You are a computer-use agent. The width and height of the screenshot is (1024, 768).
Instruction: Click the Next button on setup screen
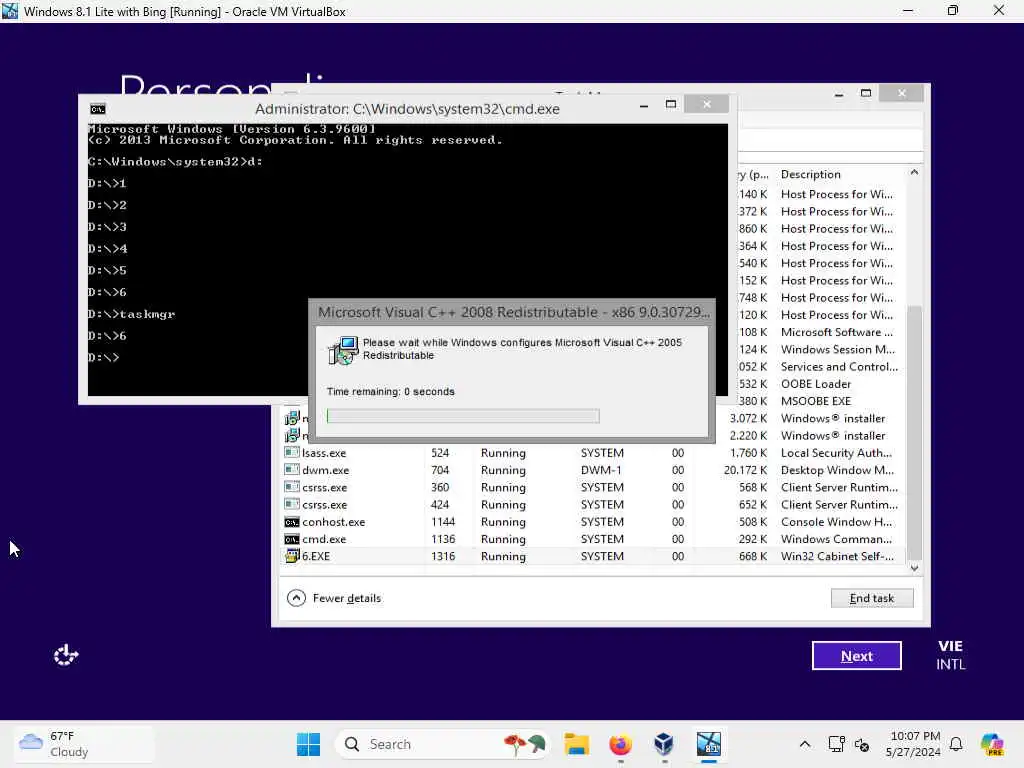coord(856,656)
